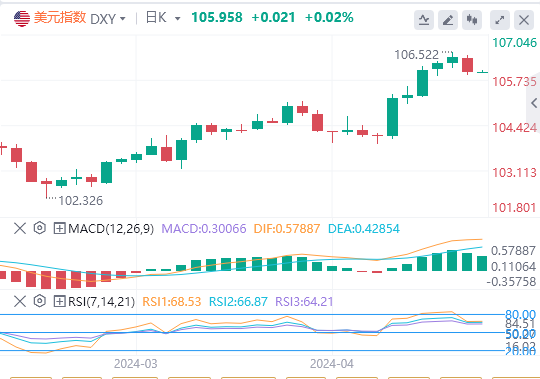Click the candle at the 106.522 high

click(452, 60)
